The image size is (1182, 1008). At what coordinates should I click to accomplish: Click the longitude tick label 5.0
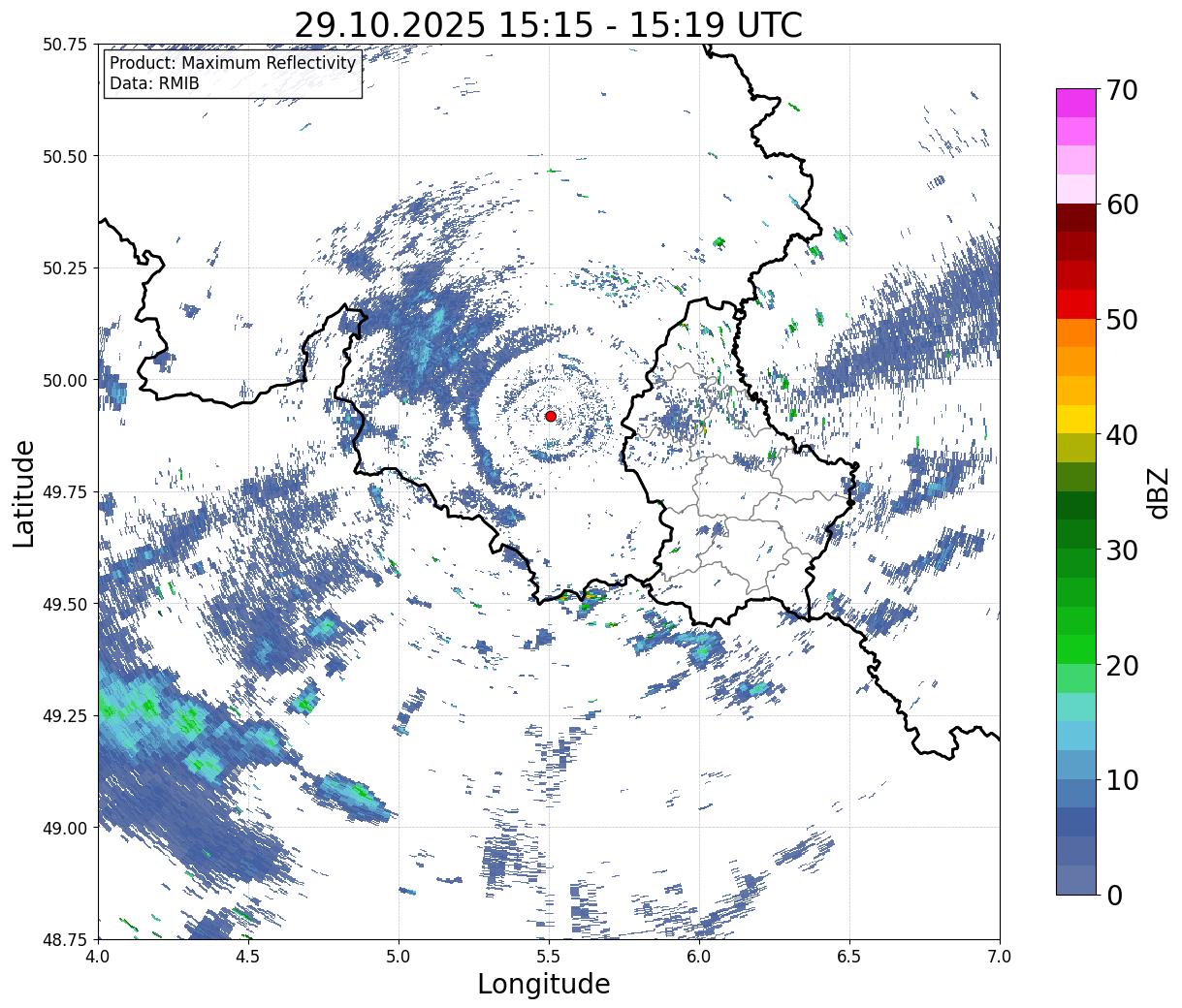pyautogui.click(x=399, y=957)
